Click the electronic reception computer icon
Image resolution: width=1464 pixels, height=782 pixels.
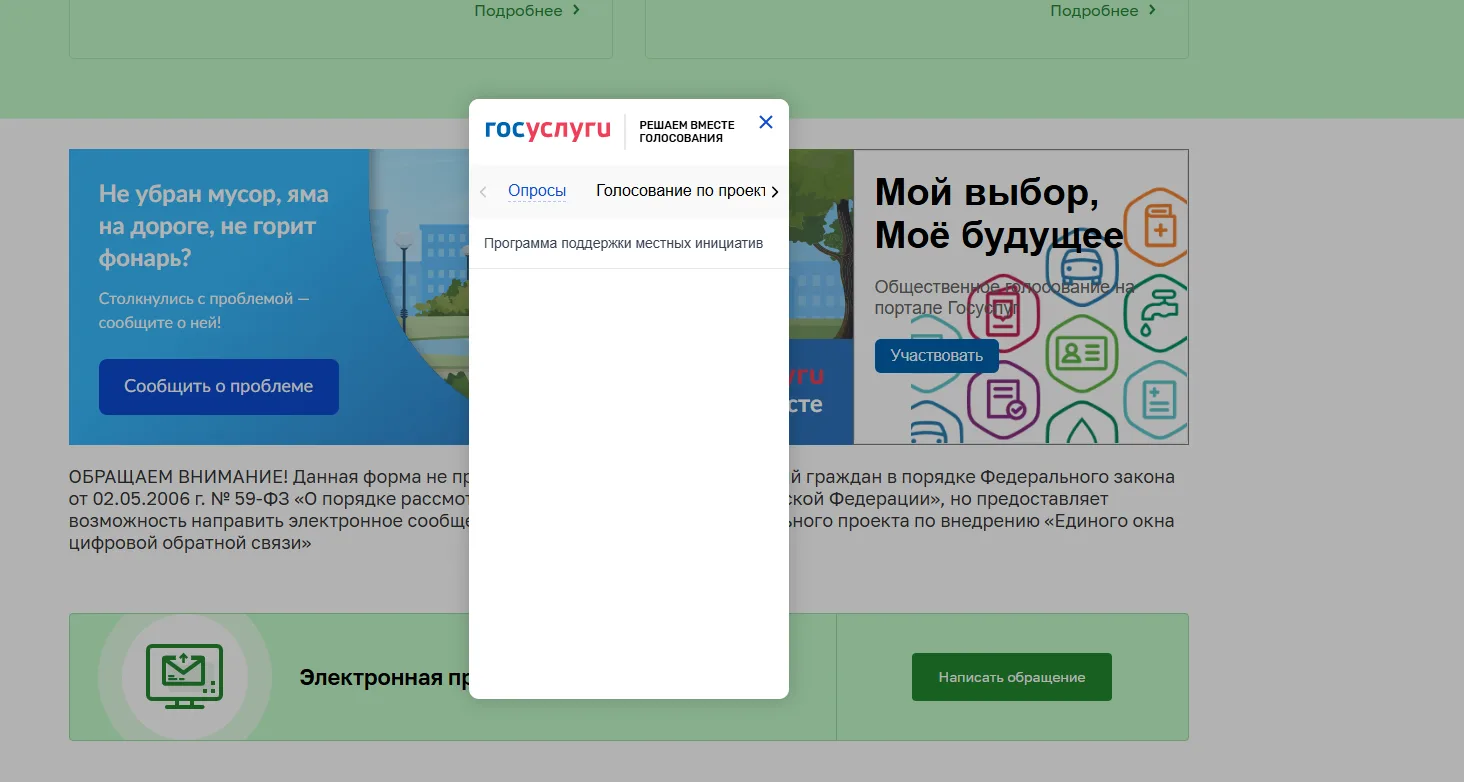pos(184,677)
